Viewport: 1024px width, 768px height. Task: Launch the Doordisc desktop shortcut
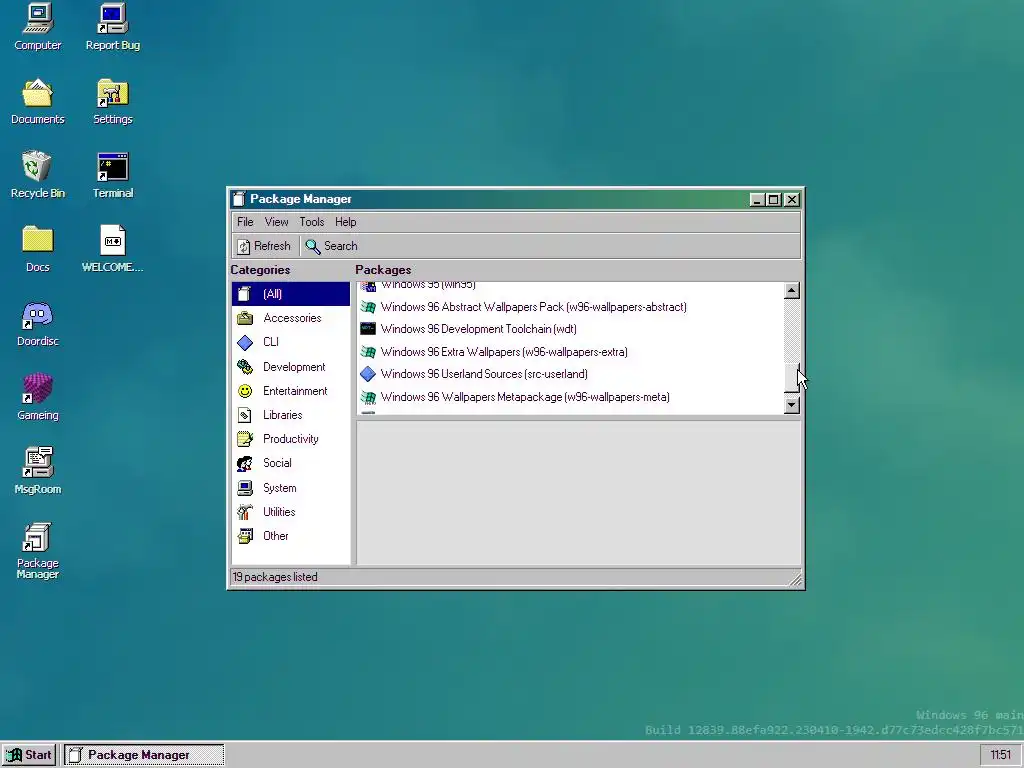pos(37,323)
